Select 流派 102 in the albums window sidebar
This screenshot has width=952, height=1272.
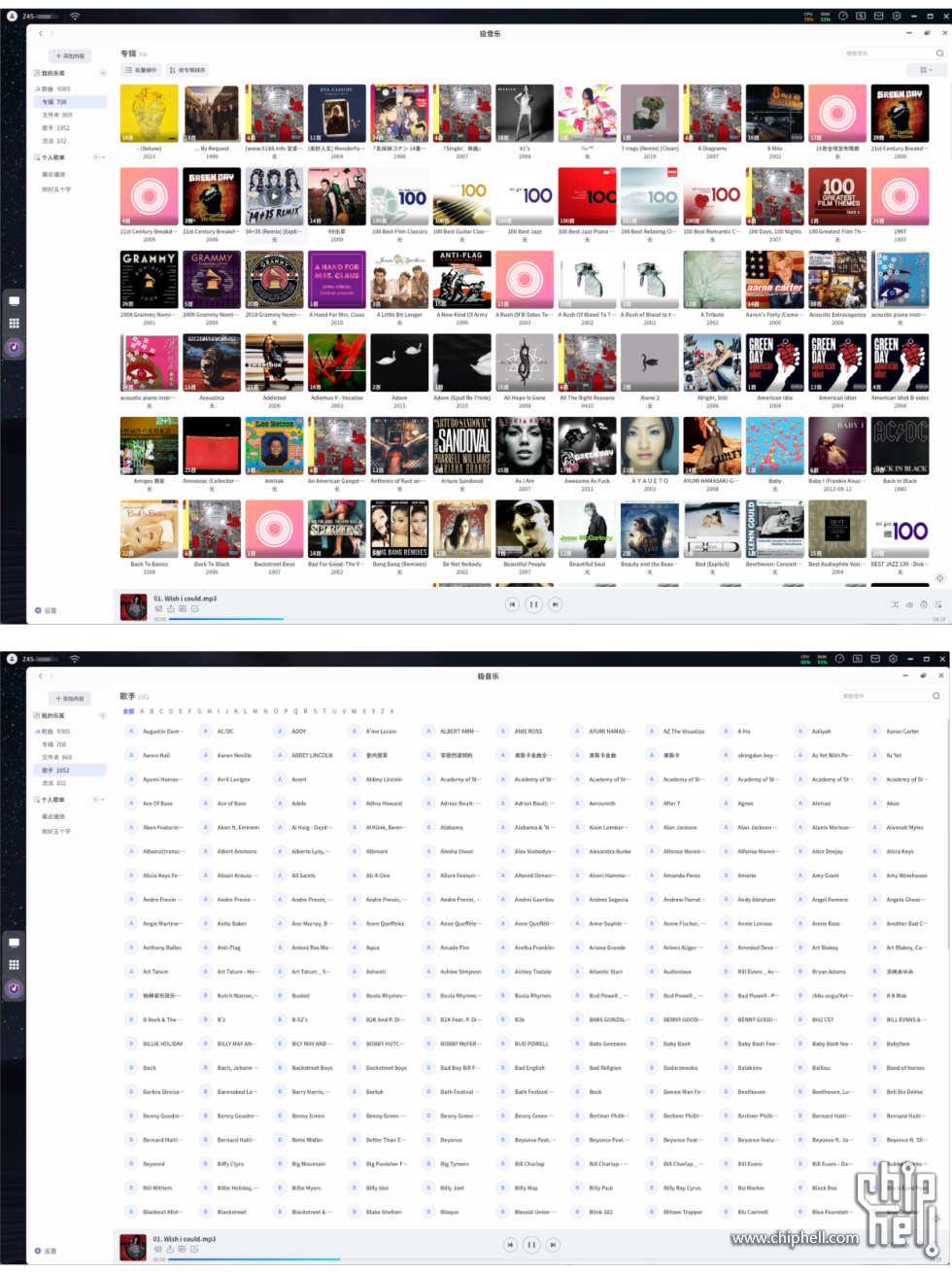click(54, 141)
